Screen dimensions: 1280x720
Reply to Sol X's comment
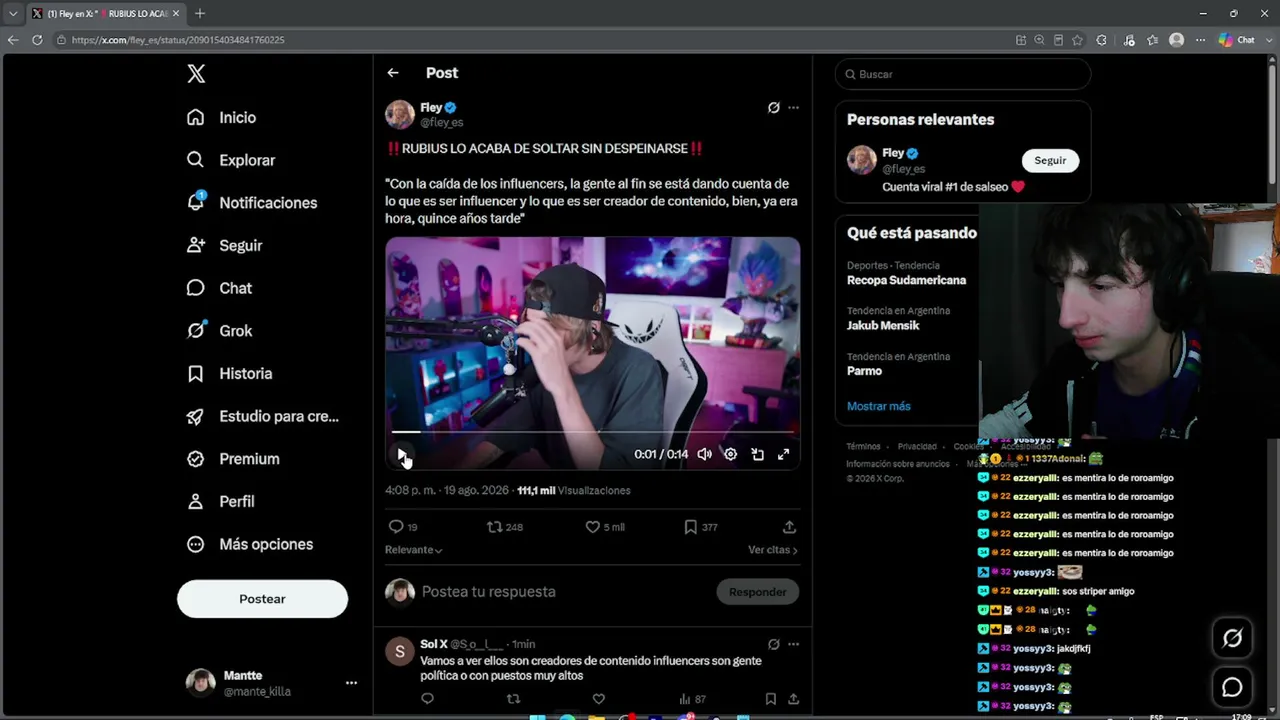pos(427,699)
